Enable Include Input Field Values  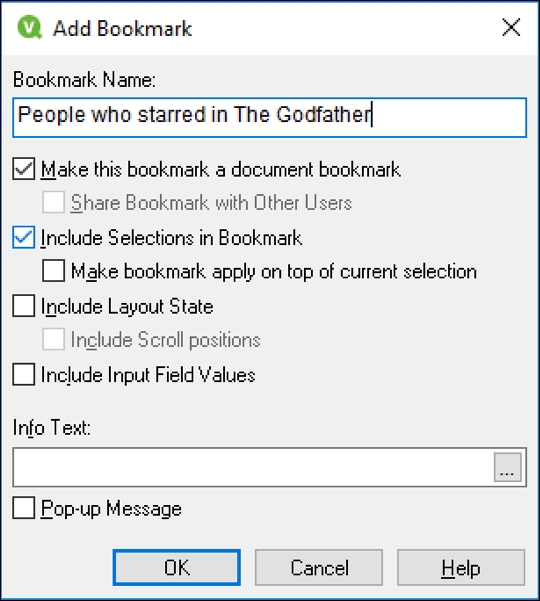point(24,374)
